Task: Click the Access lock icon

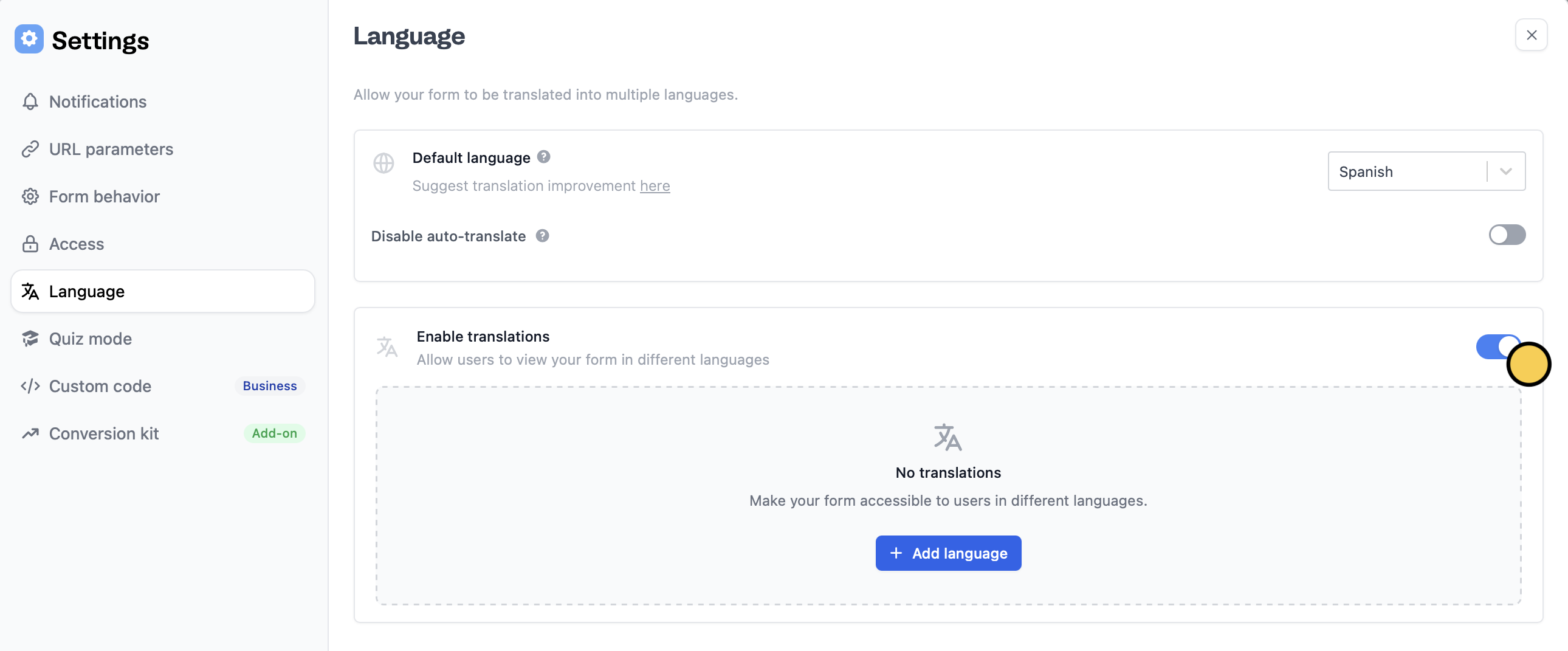Action: pos(30,244)
